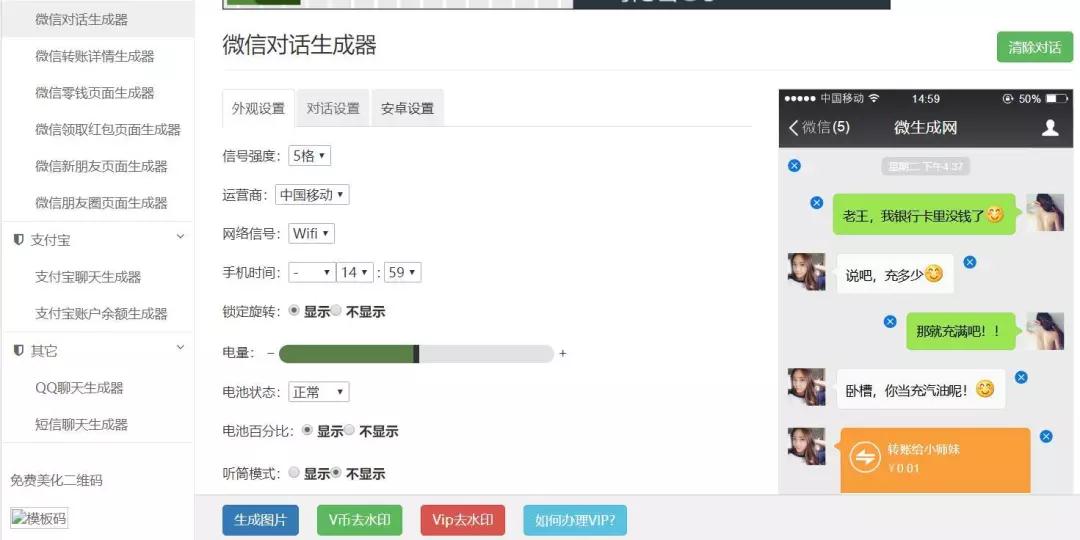Open the 安卓设置 tab

(x=407, y=108)
